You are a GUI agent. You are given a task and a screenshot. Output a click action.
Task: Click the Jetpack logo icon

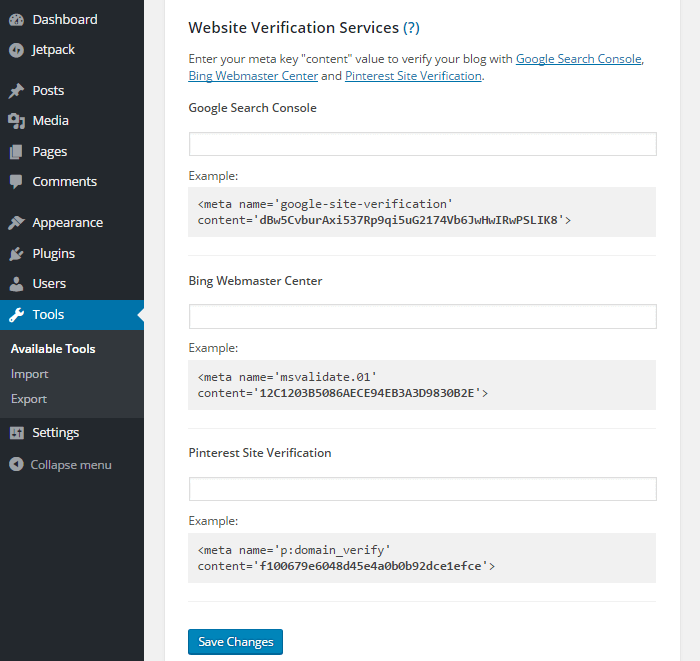17,50
